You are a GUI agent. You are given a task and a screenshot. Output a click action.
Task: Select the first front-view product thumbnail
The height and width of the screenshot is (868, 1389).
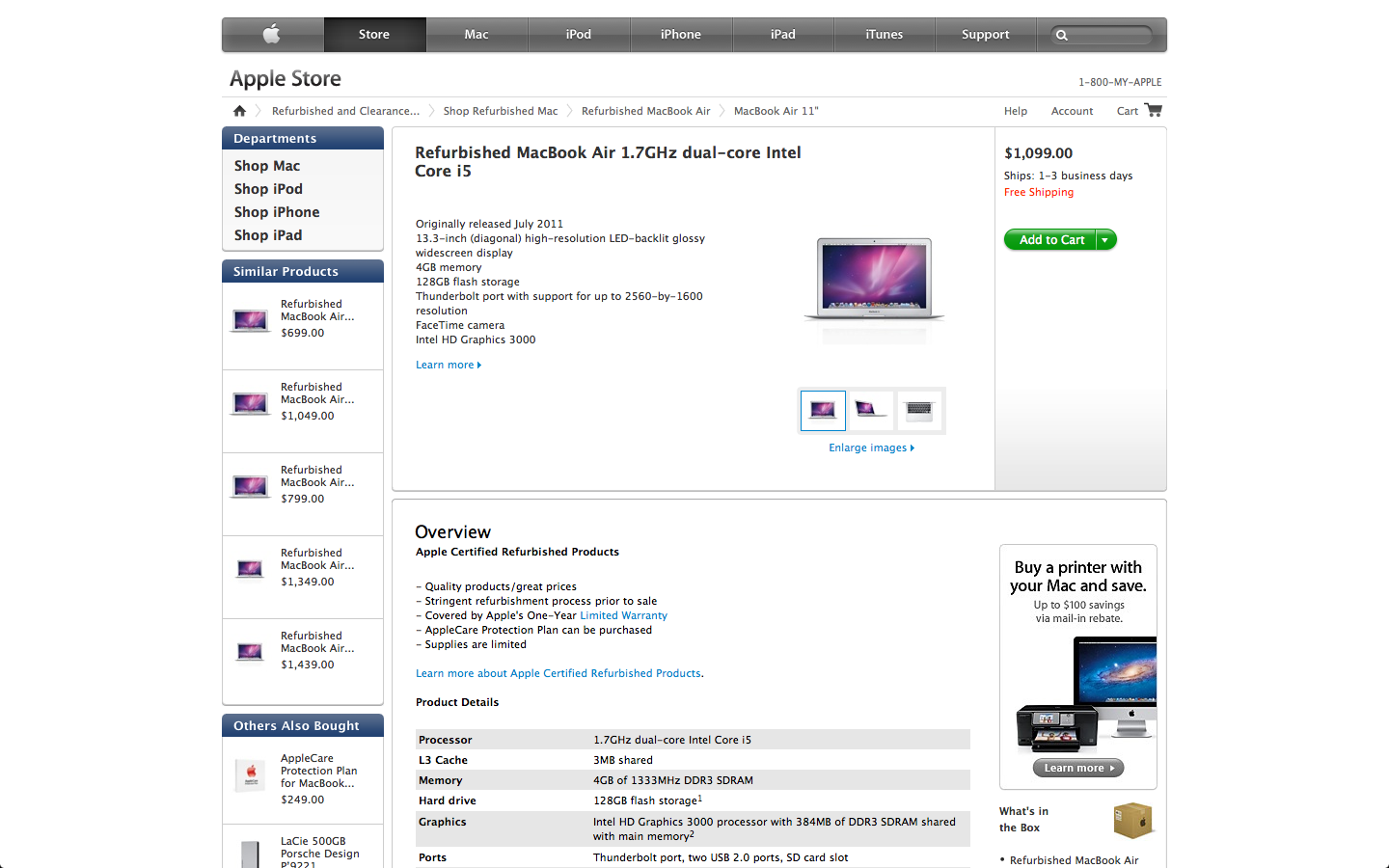coord(823,411)
